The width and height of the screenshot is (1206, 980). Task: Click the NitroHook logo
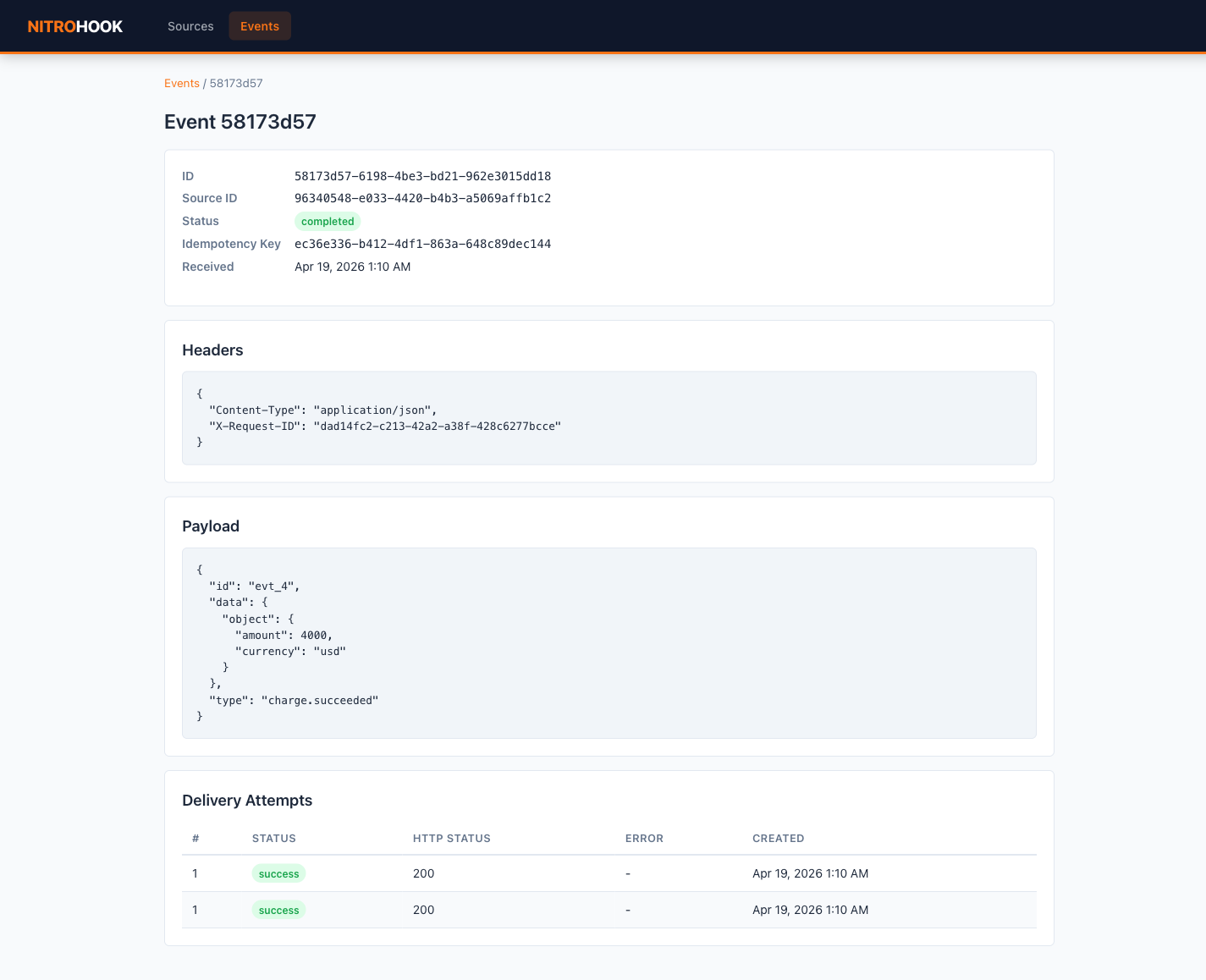click(x=75, y=26)
